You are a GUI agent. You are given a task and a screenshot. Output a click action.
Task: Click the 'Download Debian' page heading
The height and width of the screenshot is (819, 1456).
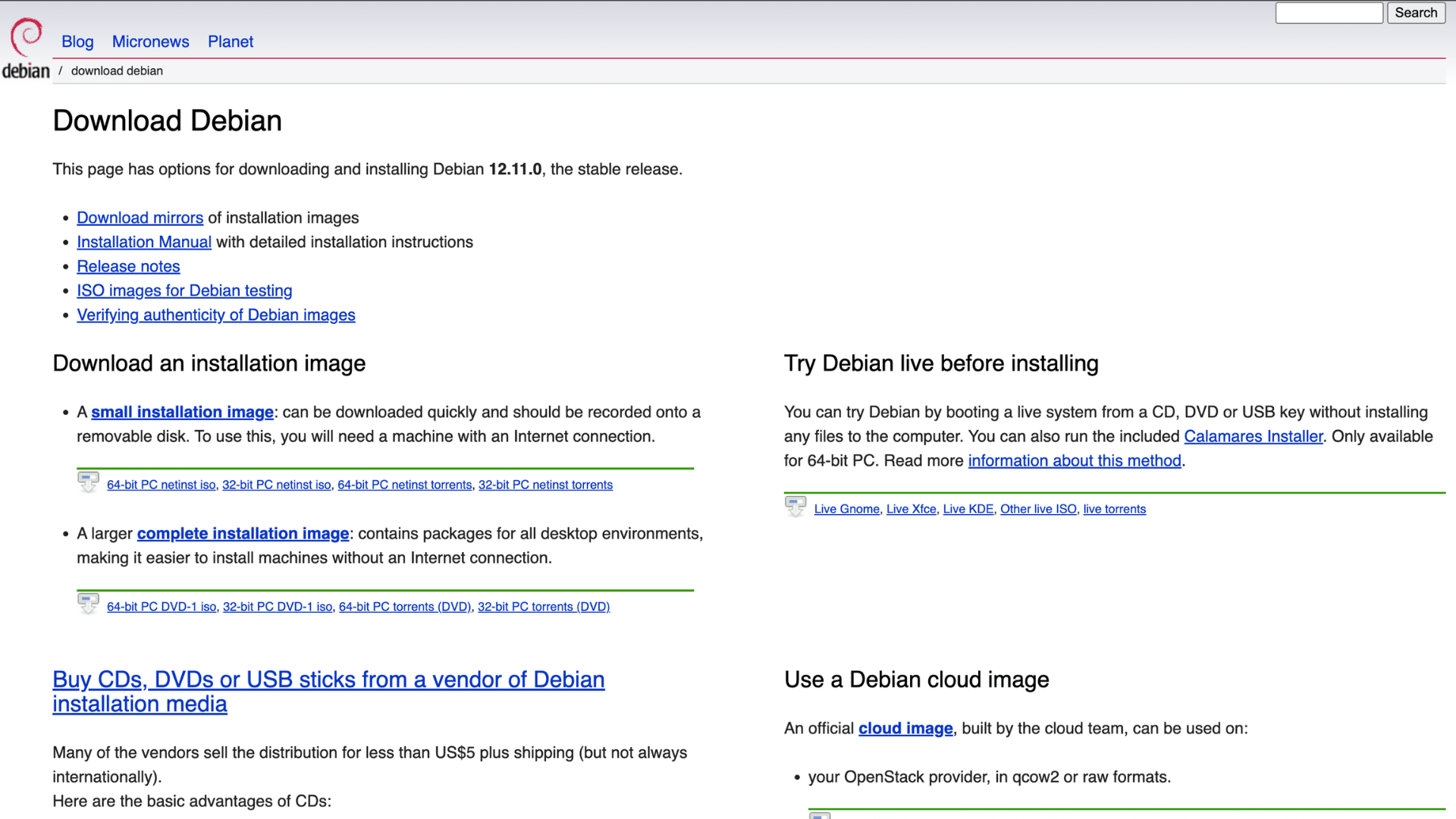[168, 121]
